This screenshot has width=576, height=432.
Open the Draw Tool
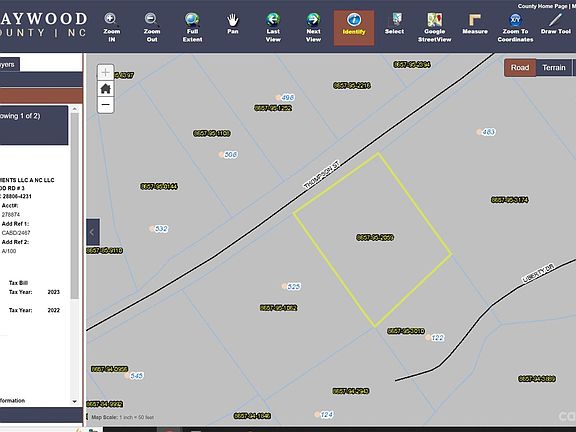click(556, 24)
